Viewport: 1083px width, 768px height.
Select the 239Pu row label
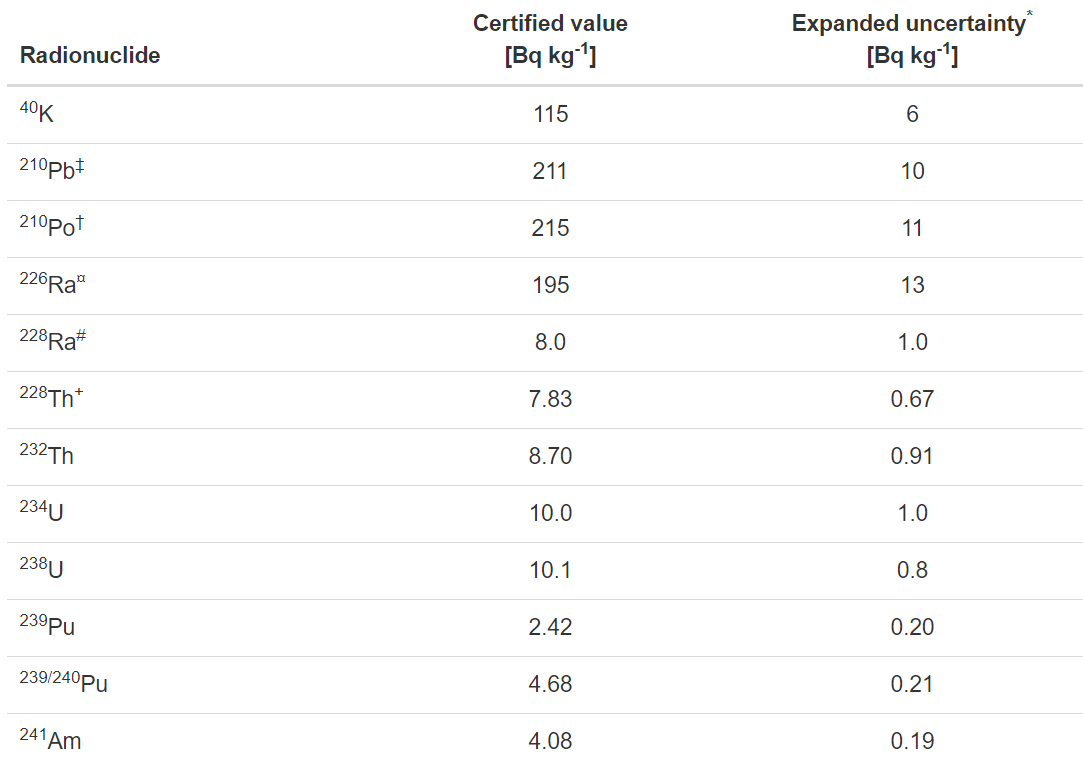click(48, 627)
